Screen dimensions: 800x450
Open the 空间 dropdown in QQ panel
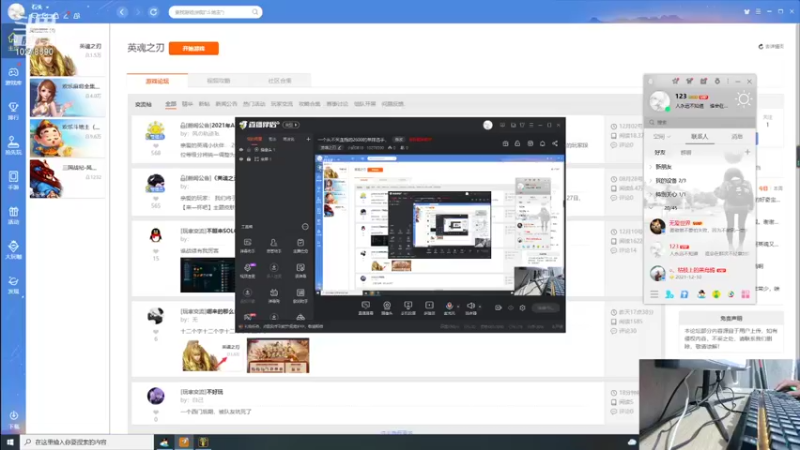pyautogui.click(x=661, y=137)
